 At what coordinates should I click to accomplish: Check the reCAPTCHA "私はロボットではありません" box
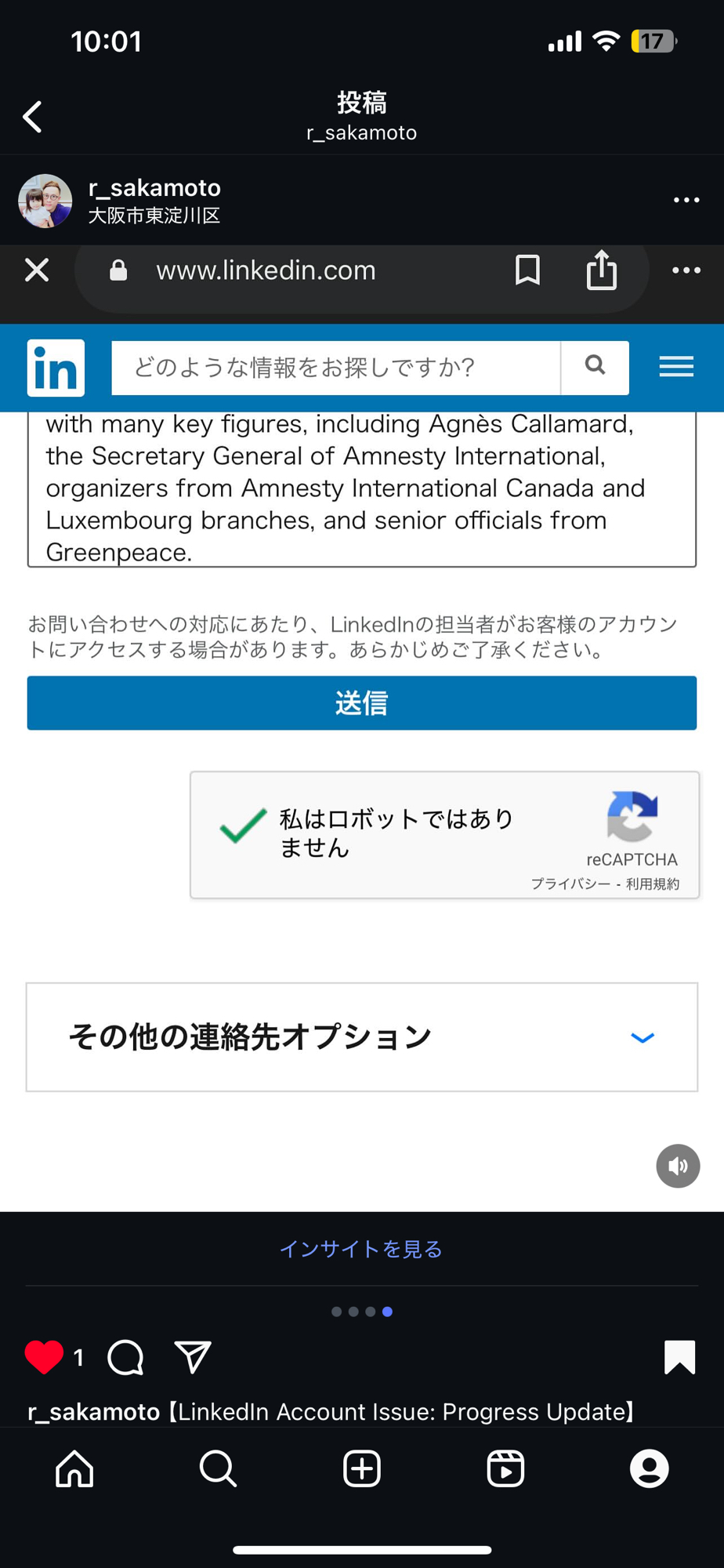click(x=244, y=826)
